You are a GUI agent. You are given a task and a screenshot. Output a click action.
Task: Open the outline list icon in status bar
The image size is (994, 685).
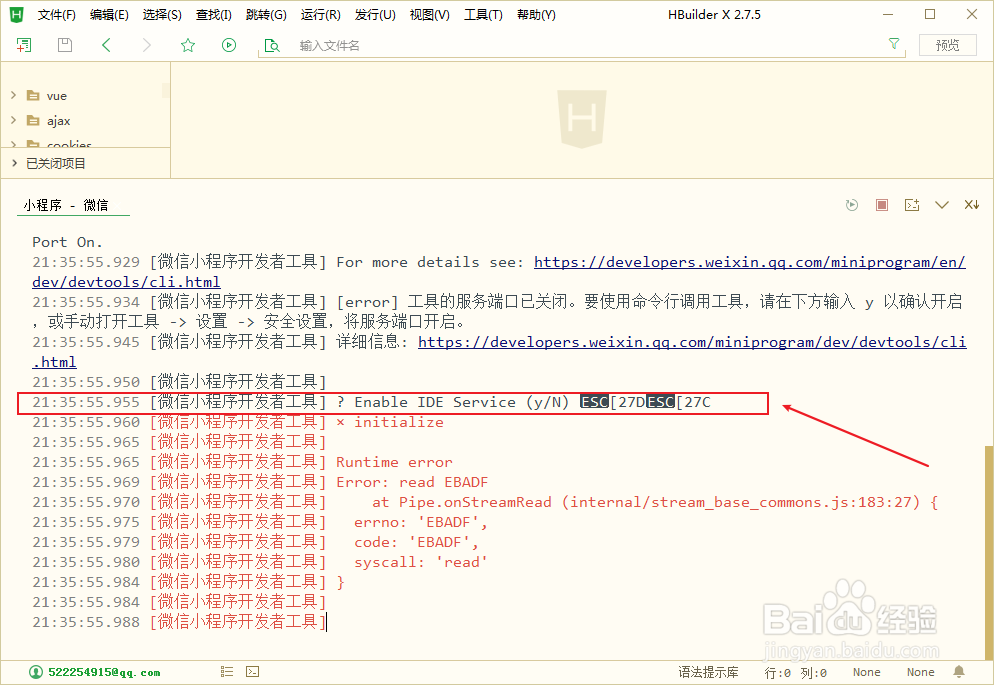(227, 672)
